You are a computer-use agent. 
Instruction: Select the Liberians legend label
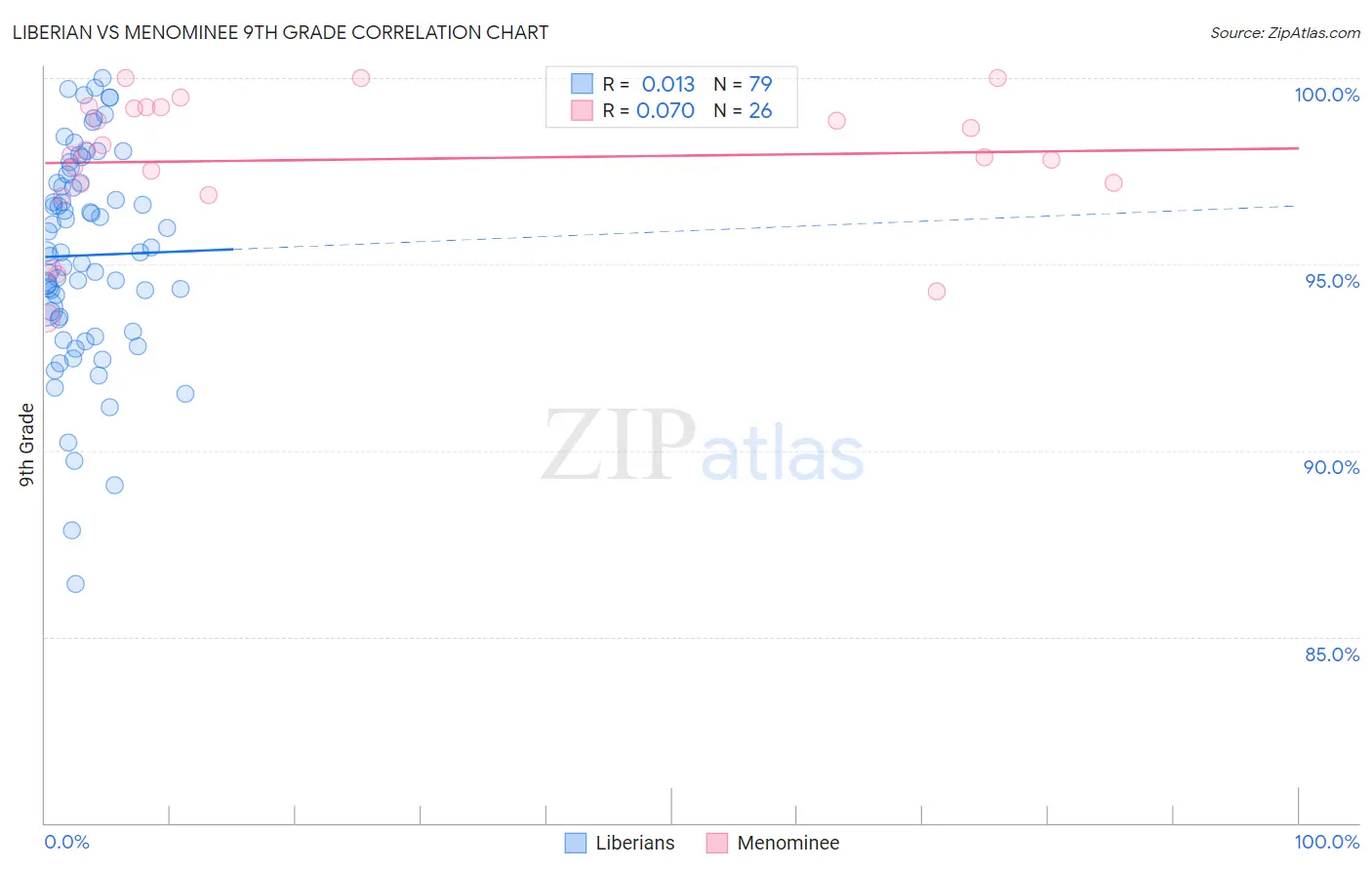pos(635,843)
